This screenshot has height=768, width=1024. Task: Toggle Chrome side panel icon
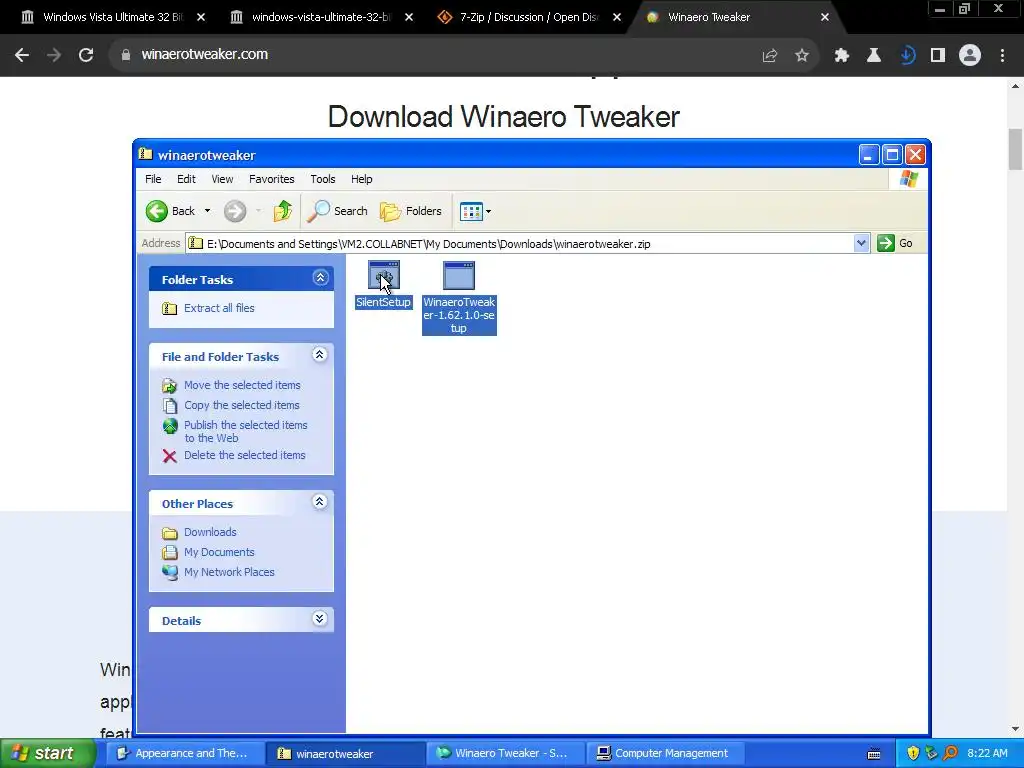click(938, 56)
